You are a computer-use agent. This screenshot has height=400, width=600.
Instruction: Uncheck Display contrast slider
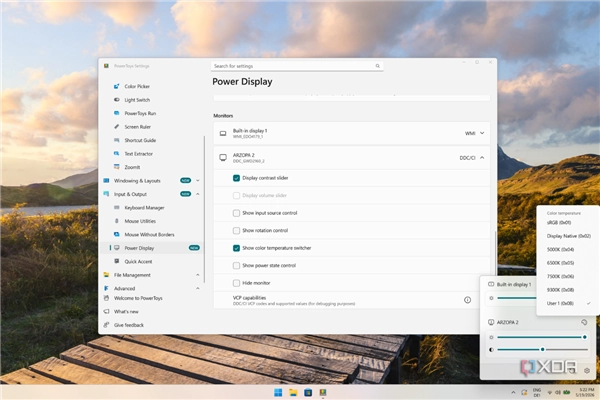tap(236, 178)
